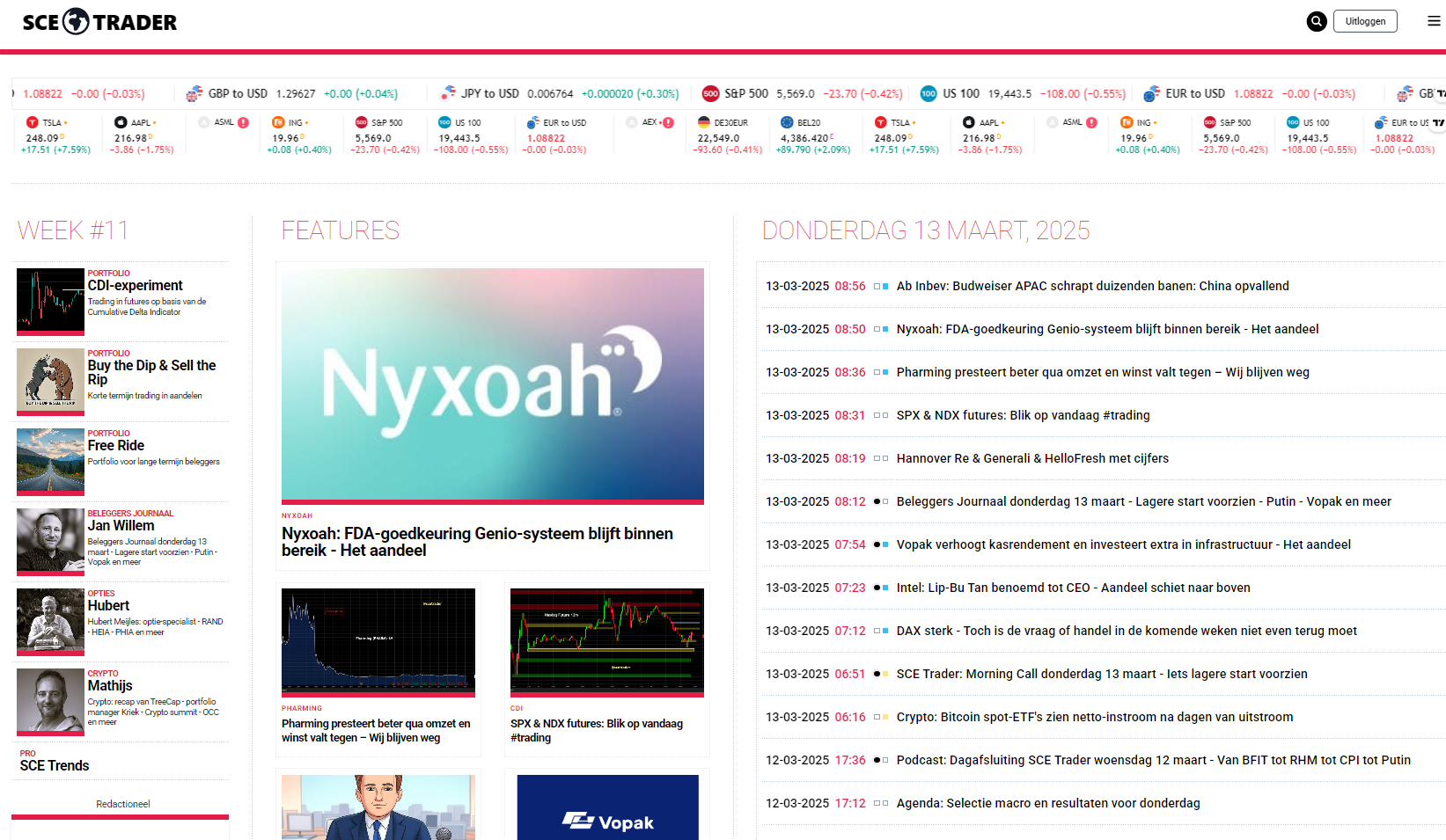Open the Beleggers Journaal donderdag 13 maart news item
Viewport: 1446px width, 840px height.
coord(1144,501)
